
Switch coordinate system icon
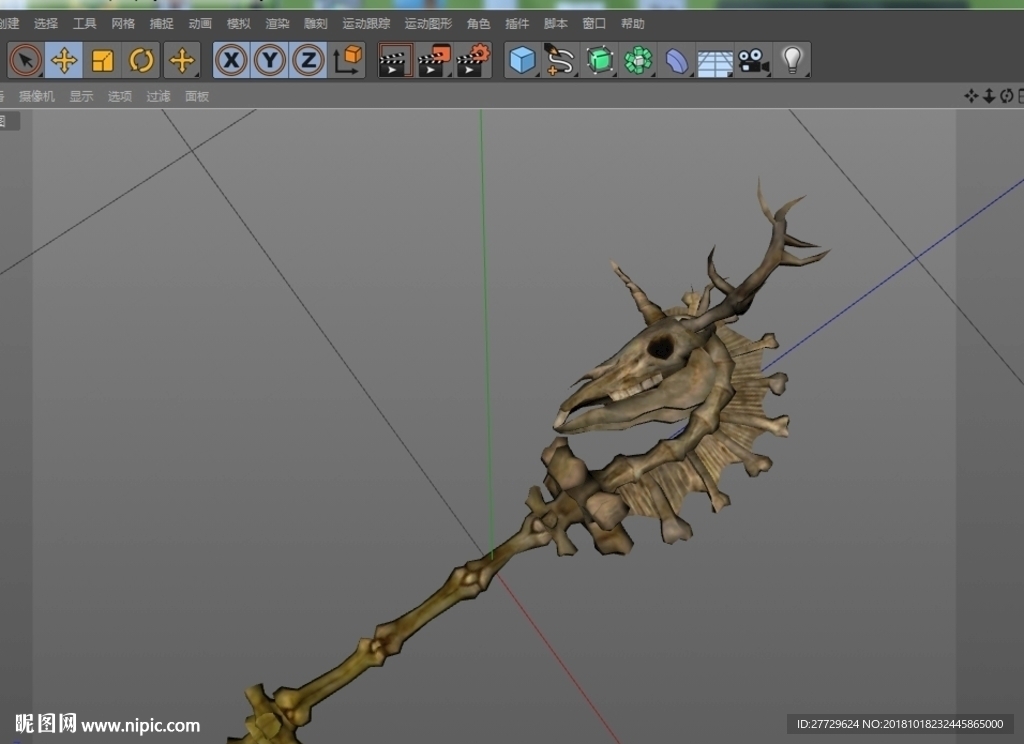click(x=347, y=60)
